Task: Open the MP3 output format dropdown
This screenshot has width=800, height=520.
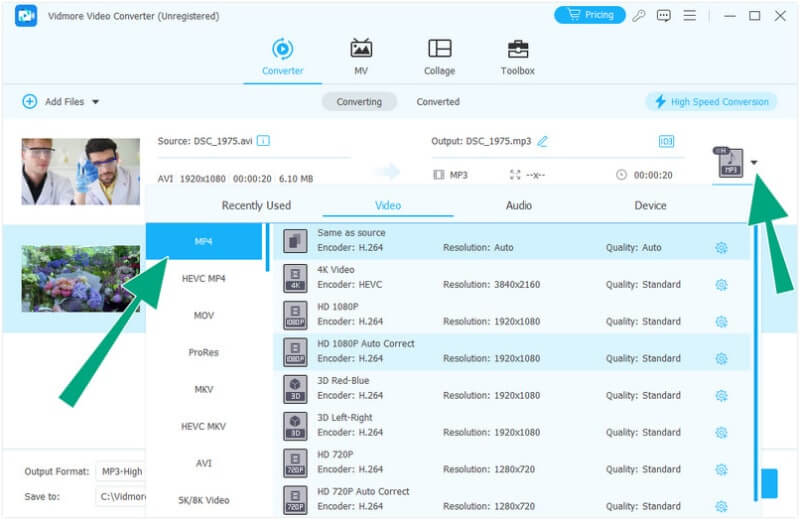Action: (x=754, y=162)
